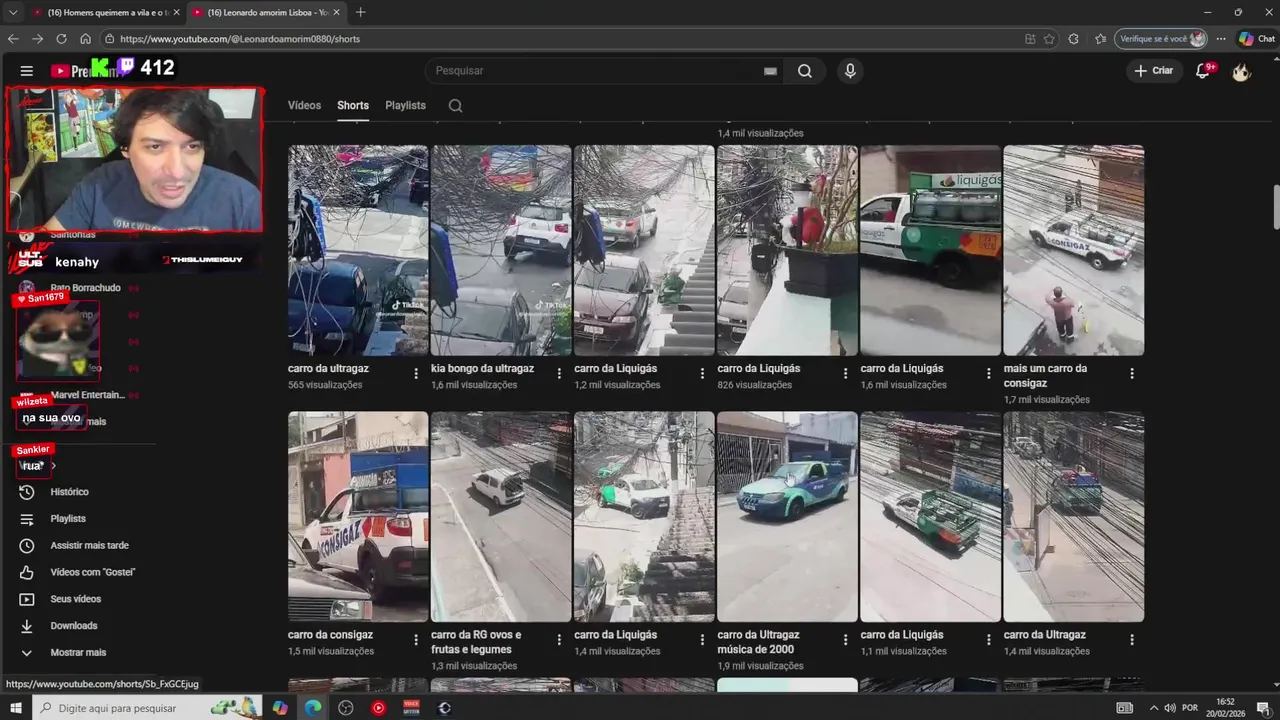This screenshot has height=720, width=1280.
Task: Click the page vertical scrollbar thumb
Action: click(x=1275, y=207)
